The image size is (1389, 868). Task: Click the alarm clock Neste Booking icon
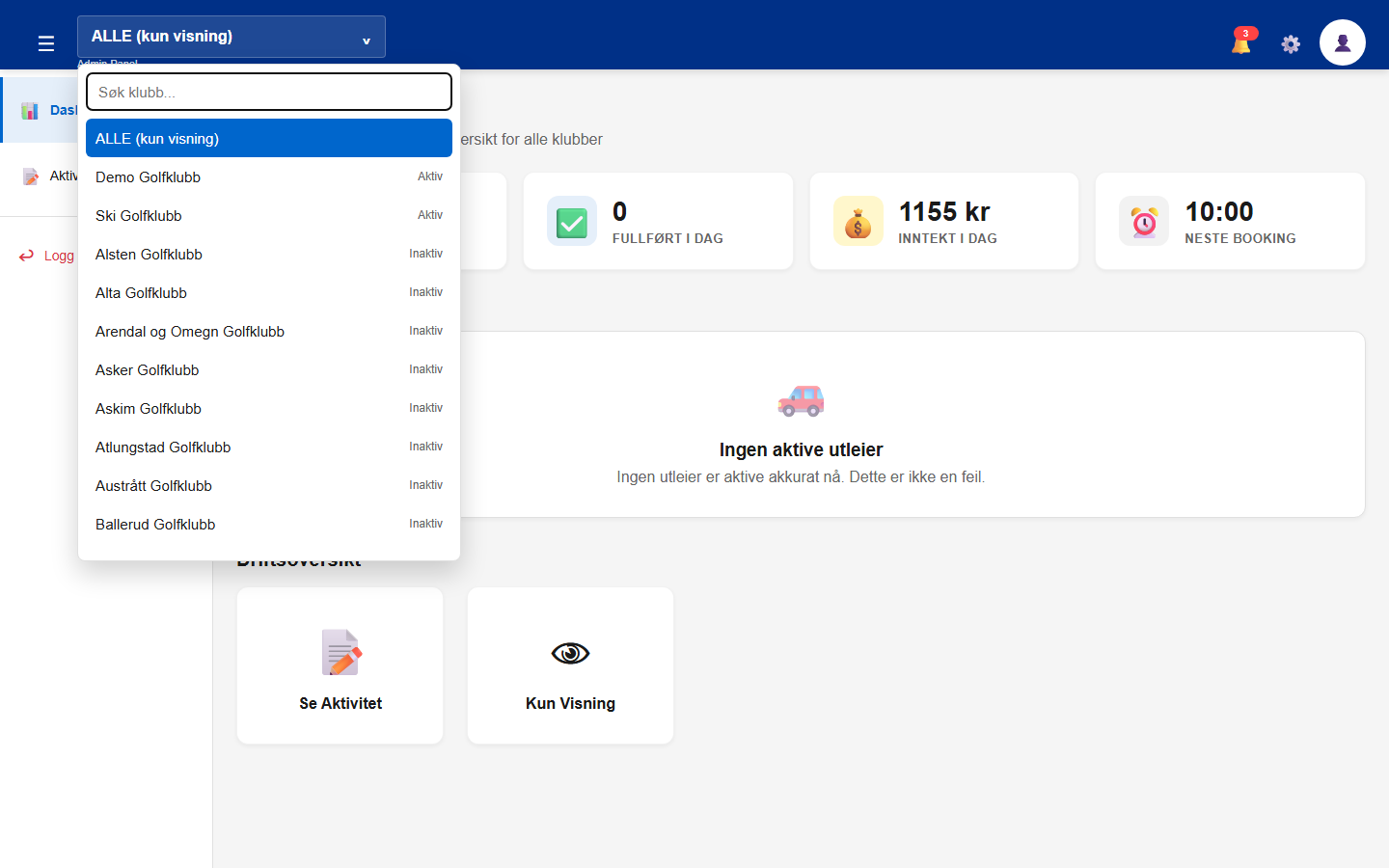[1144, 221]
